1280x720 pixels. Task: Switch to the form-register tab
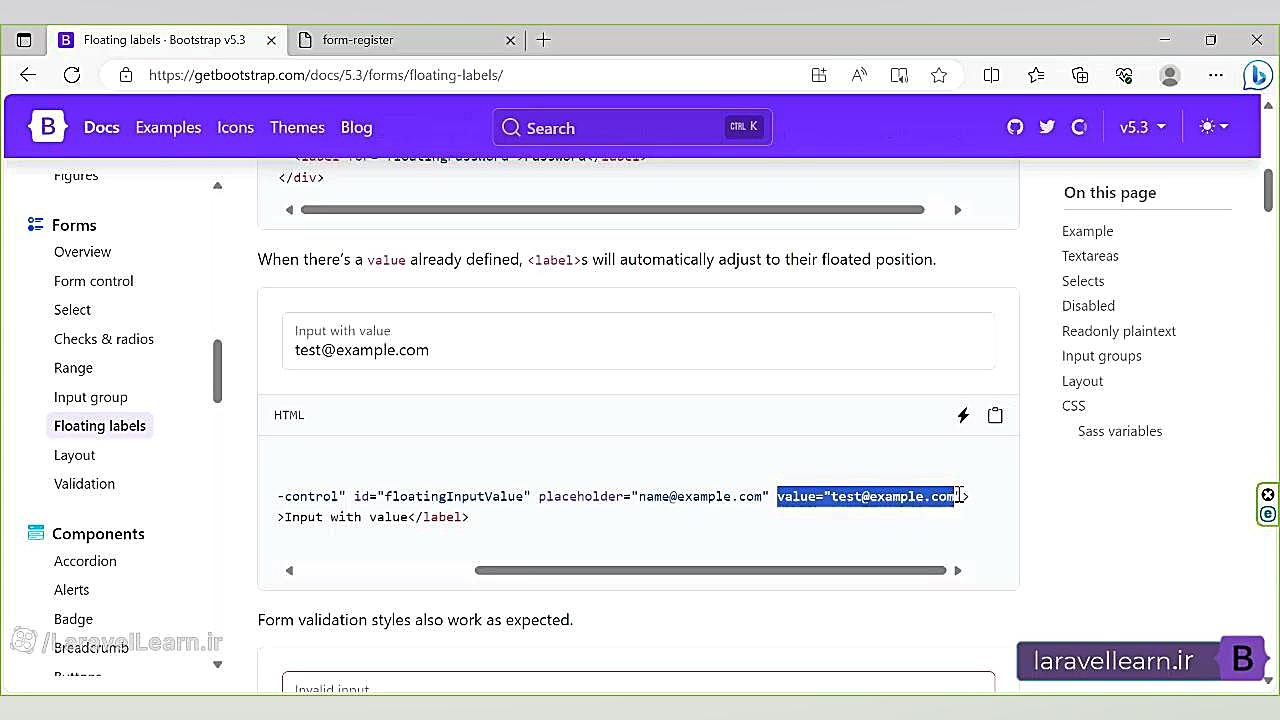tap(406, 40)
